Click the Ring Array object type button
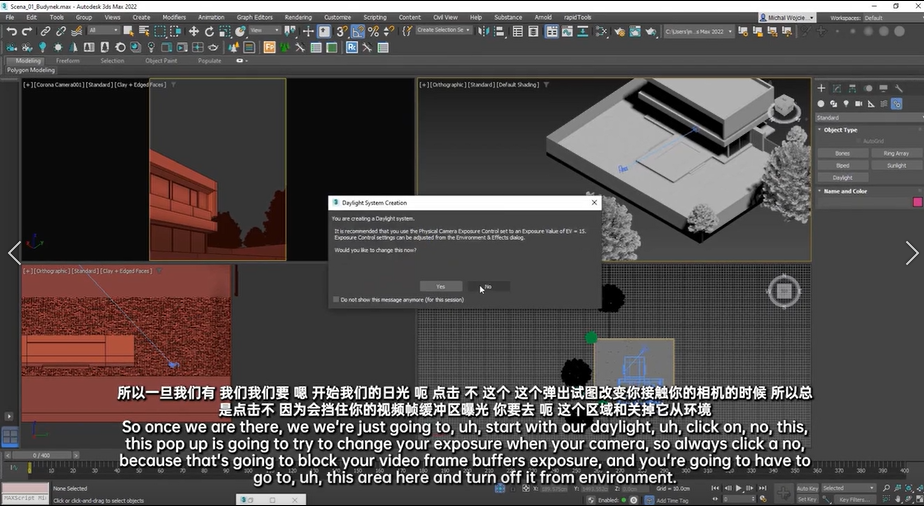924x506 pixels. pos(896,153)
